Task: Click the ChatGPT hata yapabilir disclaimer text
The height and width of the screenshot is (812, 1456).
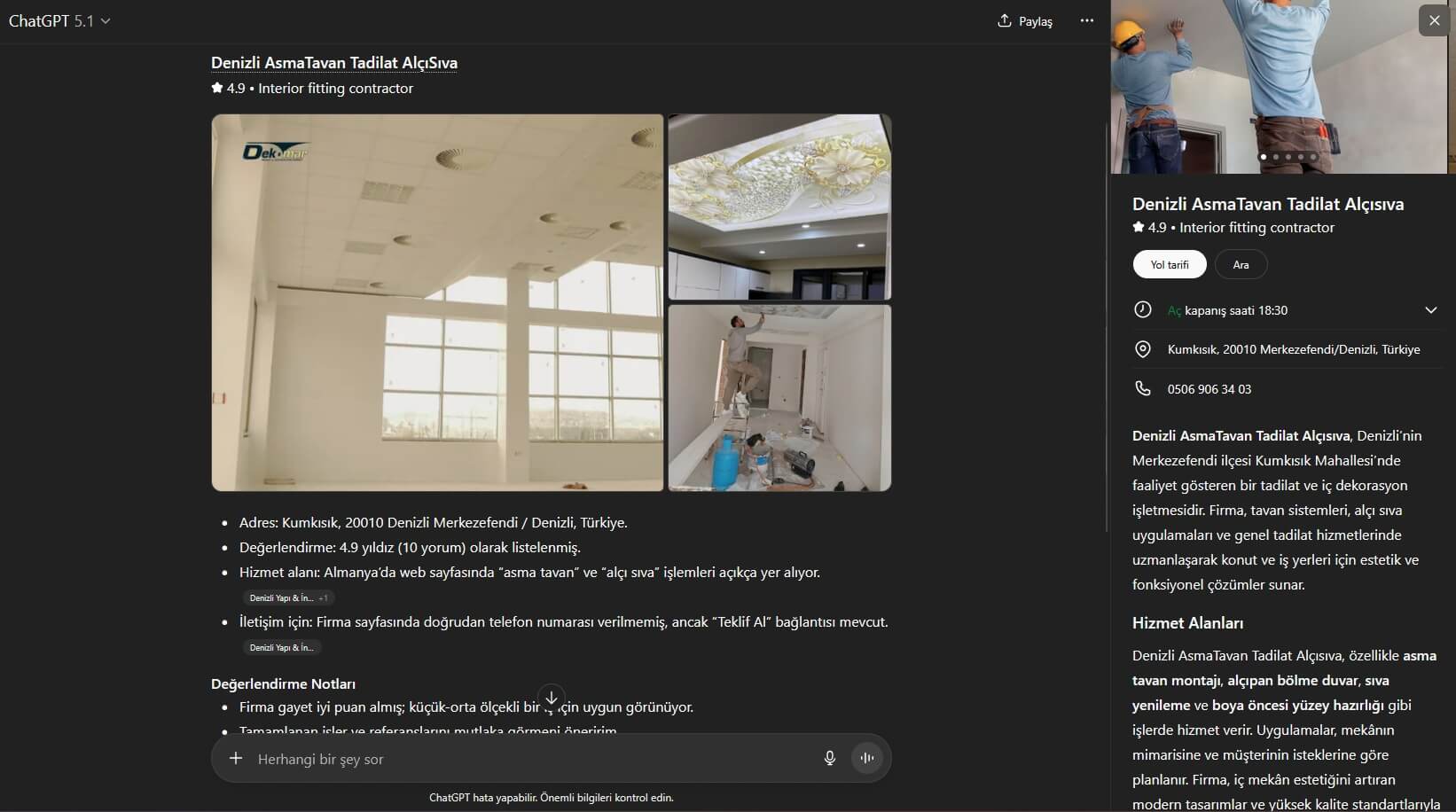Action: 552,798
